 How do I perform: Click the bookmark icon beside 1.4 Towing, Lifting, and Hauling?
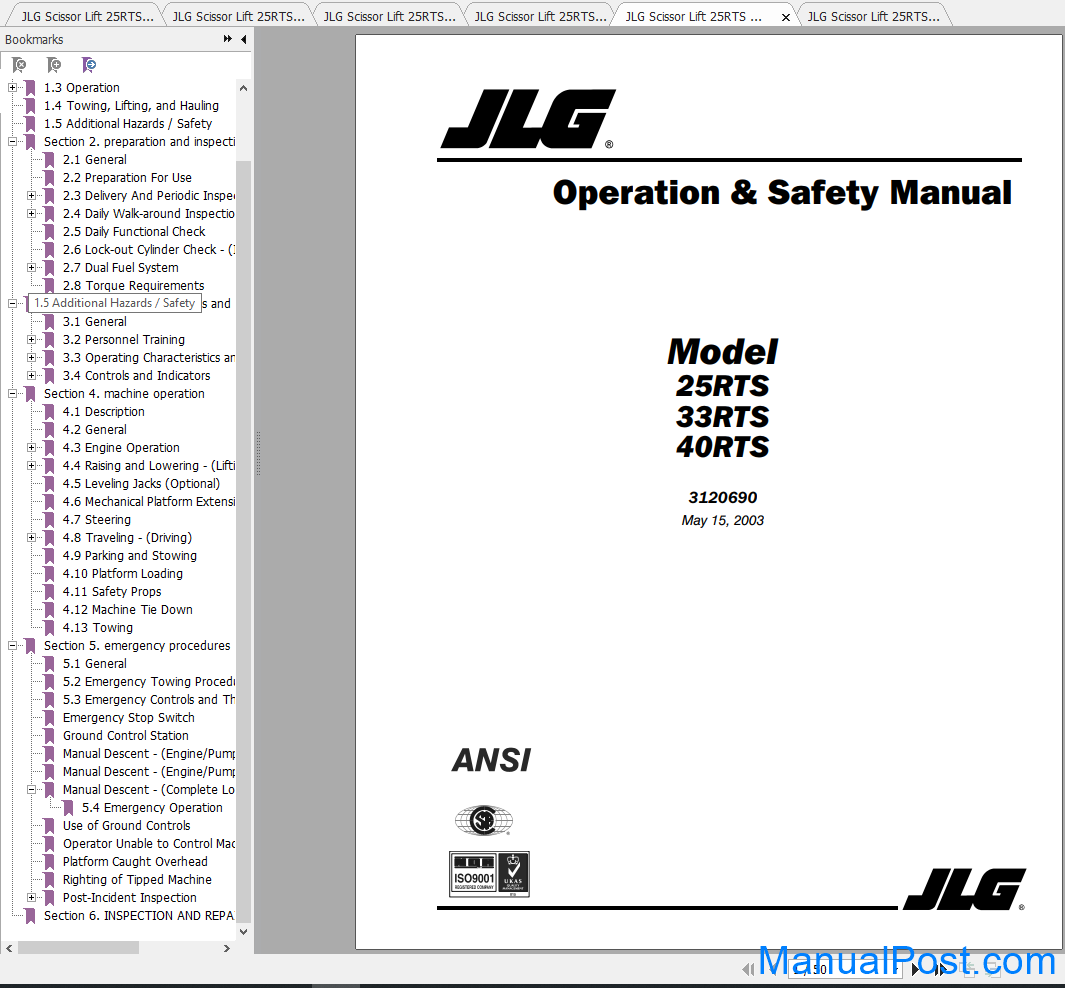pyautogui.click(x=30, y=106)
